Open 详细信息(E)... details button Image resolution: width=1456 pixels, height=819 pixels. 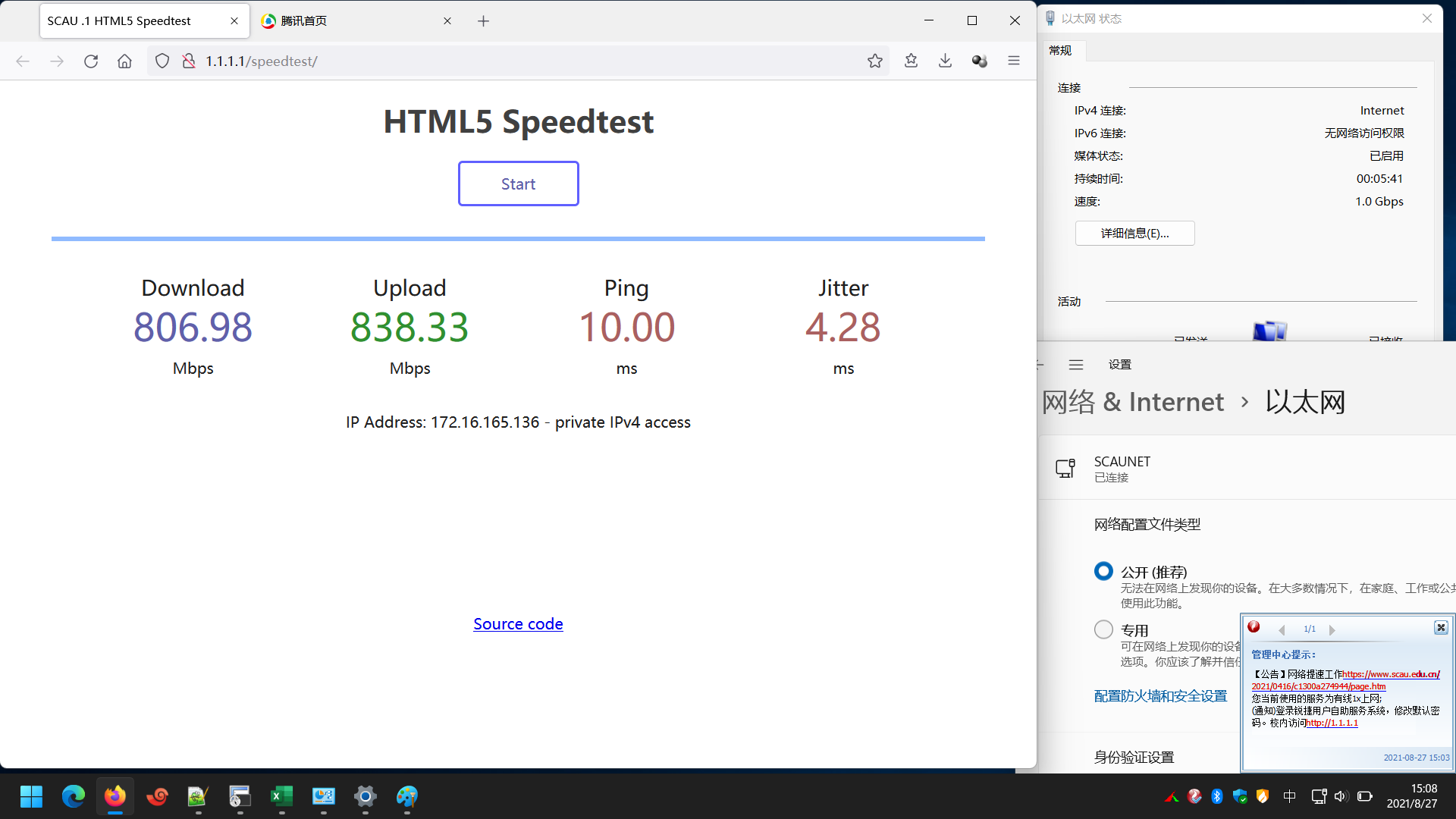coord(1134,234)
